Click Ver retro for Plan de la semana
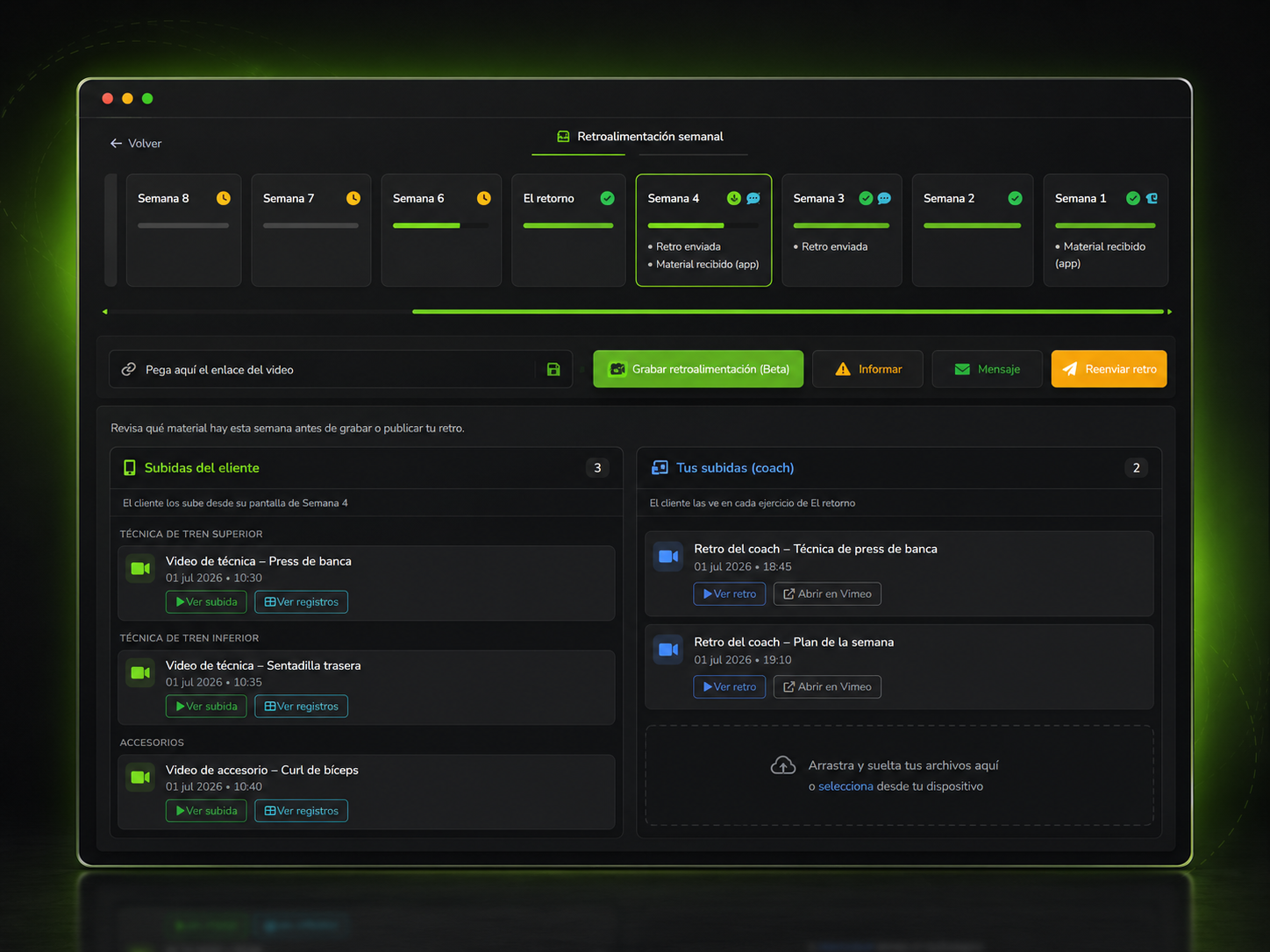The height and width of the screenshot is (952, 1270). (x=730, y=687)
